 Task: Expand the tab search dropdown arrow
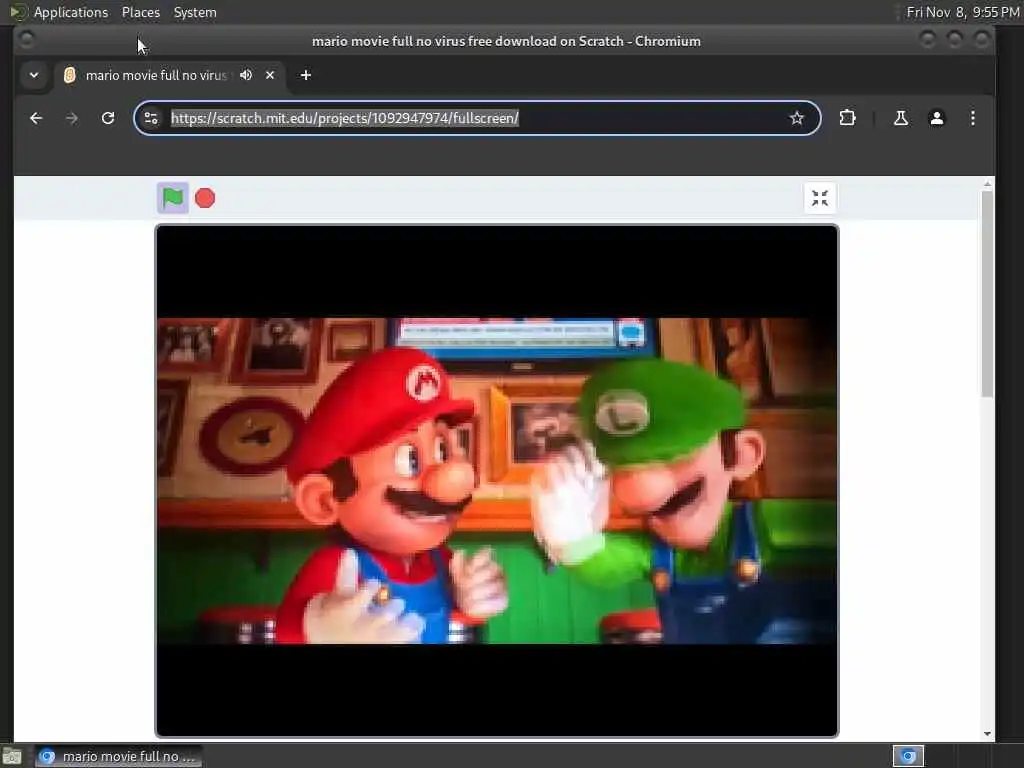point(34,75)
